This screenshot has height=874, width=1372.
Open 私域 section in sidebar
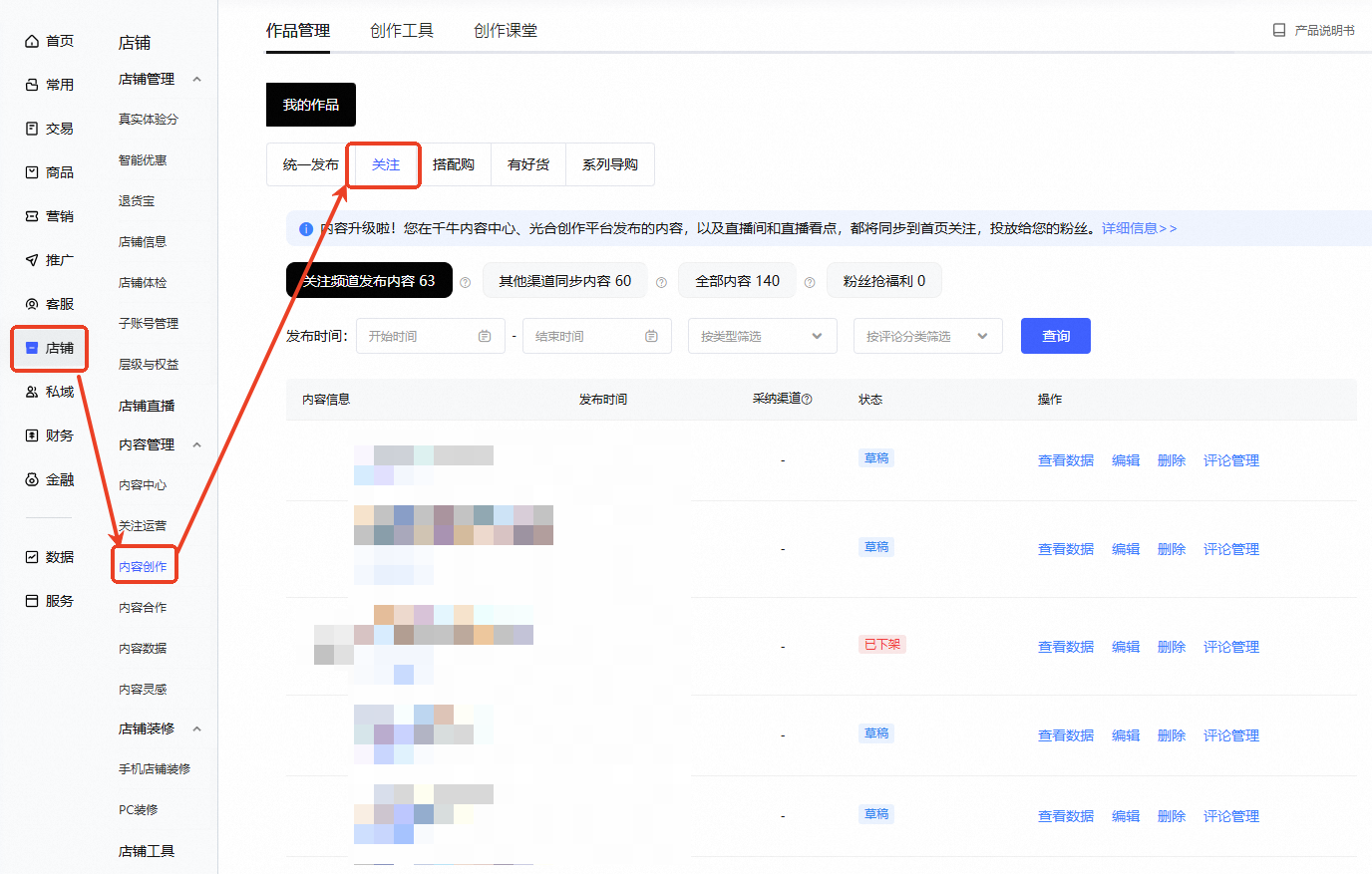pos(49,392)
